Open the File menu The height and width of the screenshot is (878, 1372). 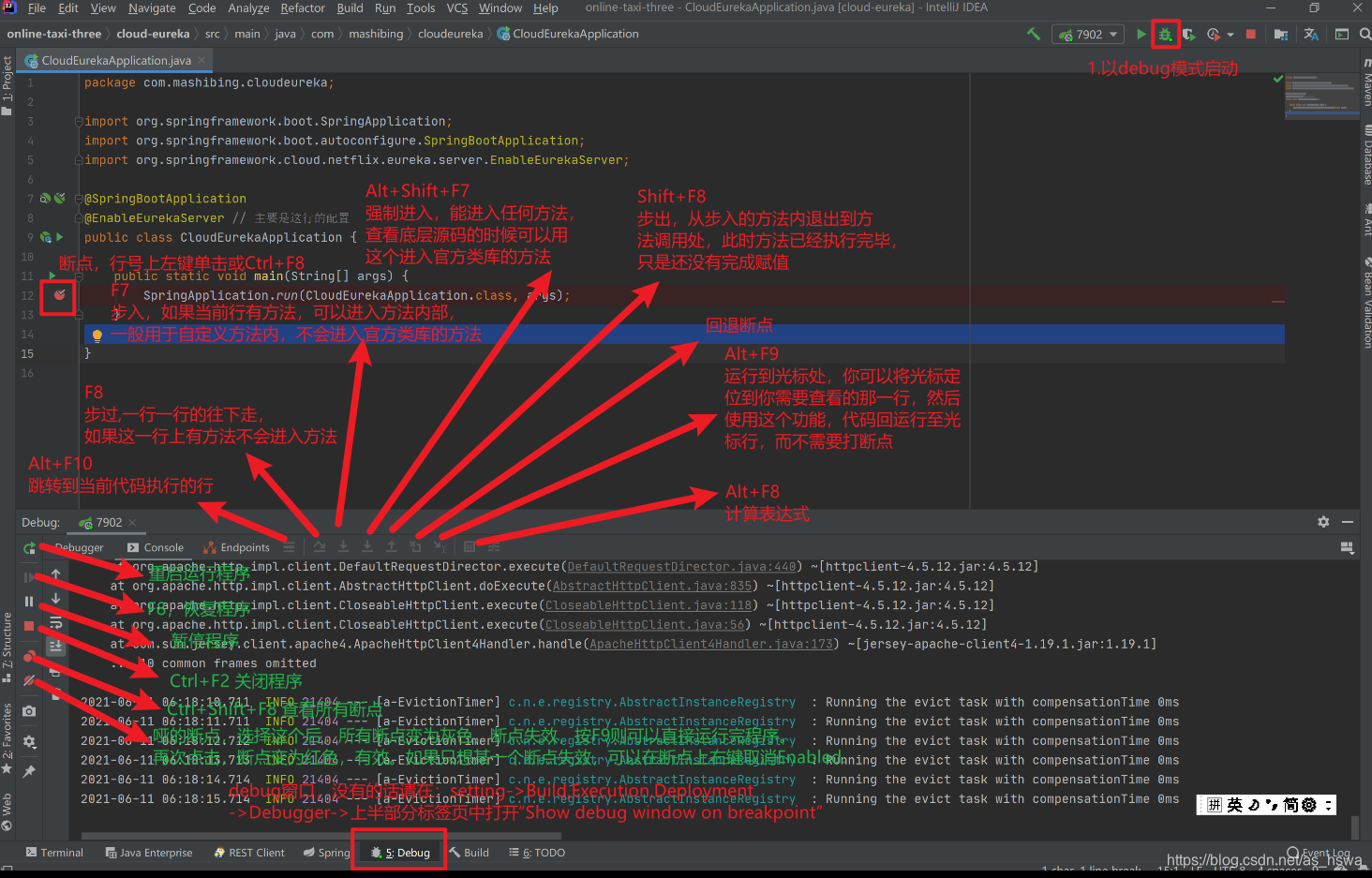click(37, 8)
